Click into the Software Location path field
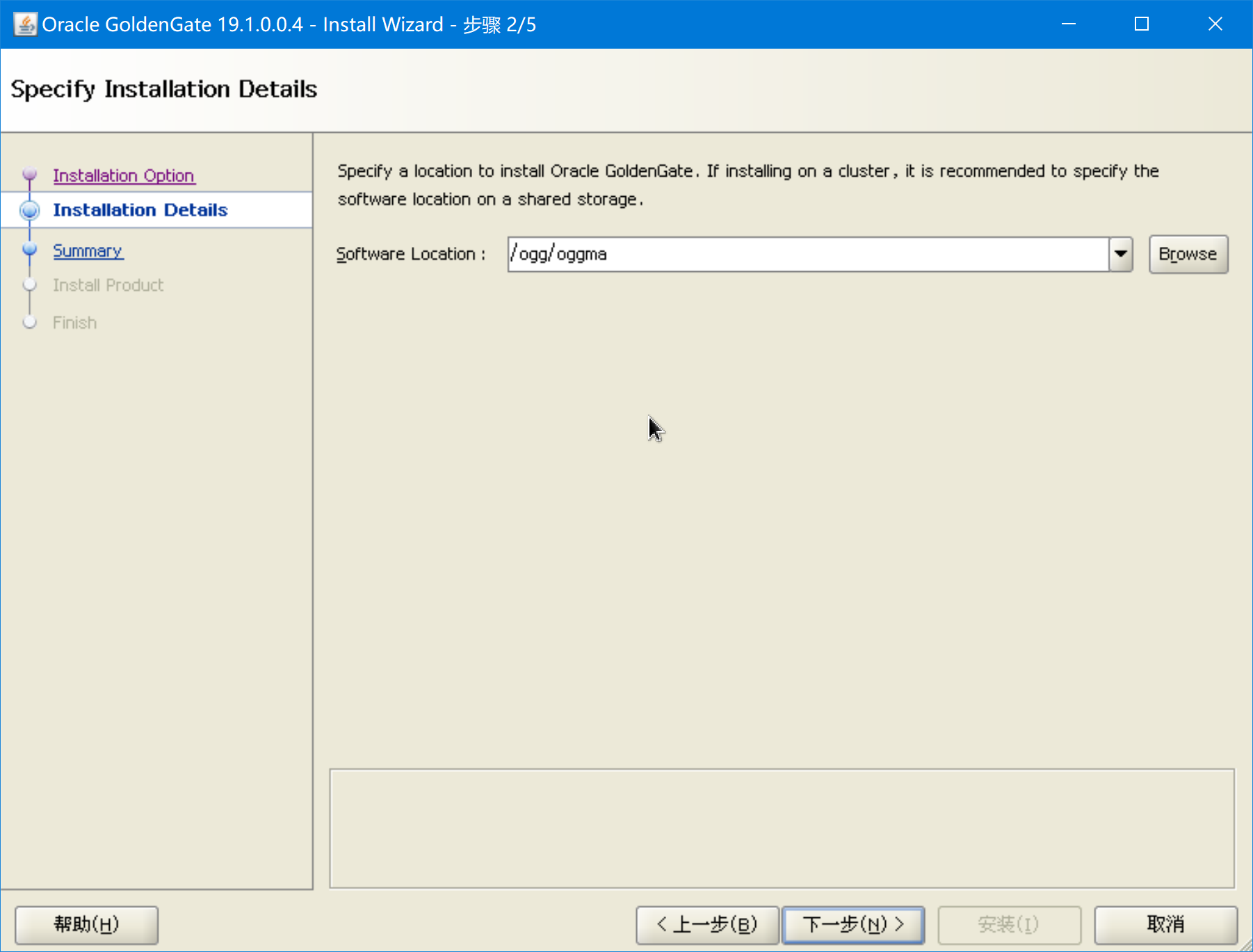Image resolution: width=1253 pixels, height=952 pixels. point(808,255)
